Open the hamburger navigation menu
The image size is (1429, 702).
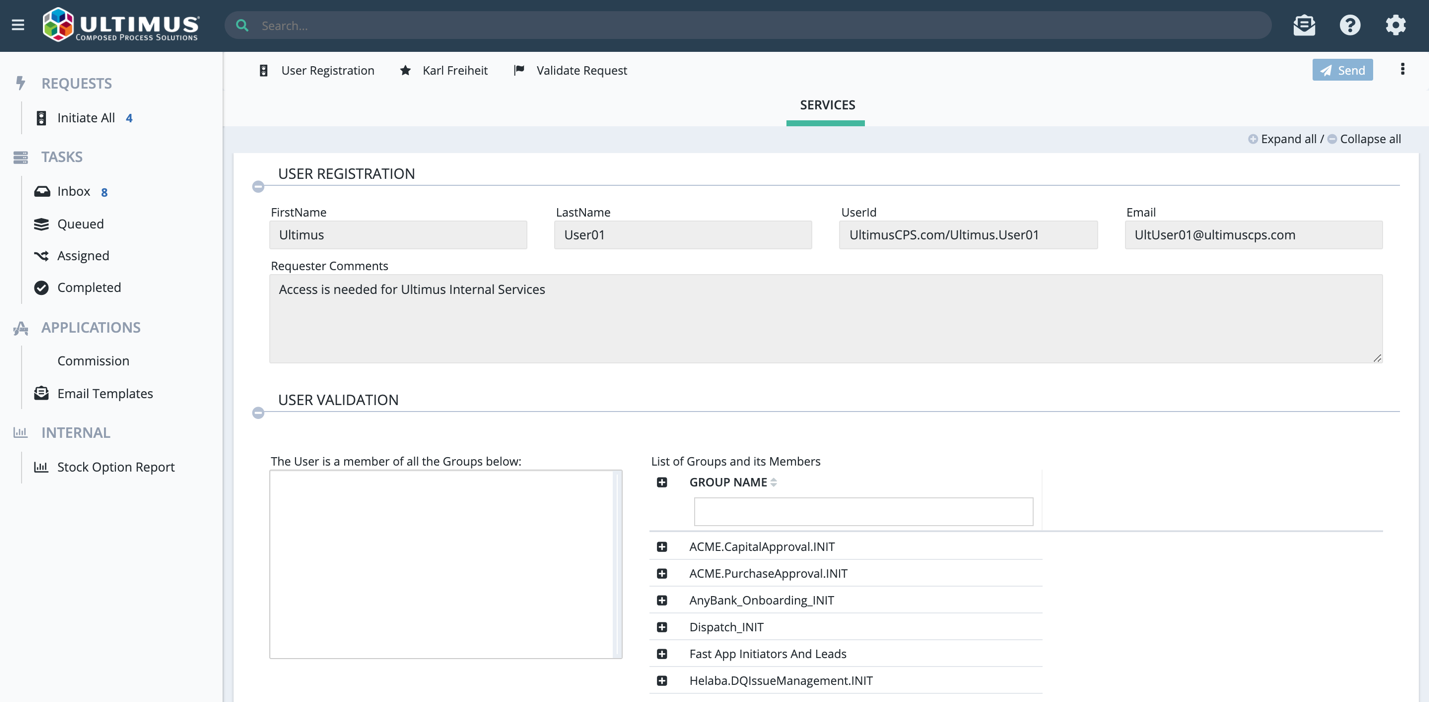[x=18, y=25]
